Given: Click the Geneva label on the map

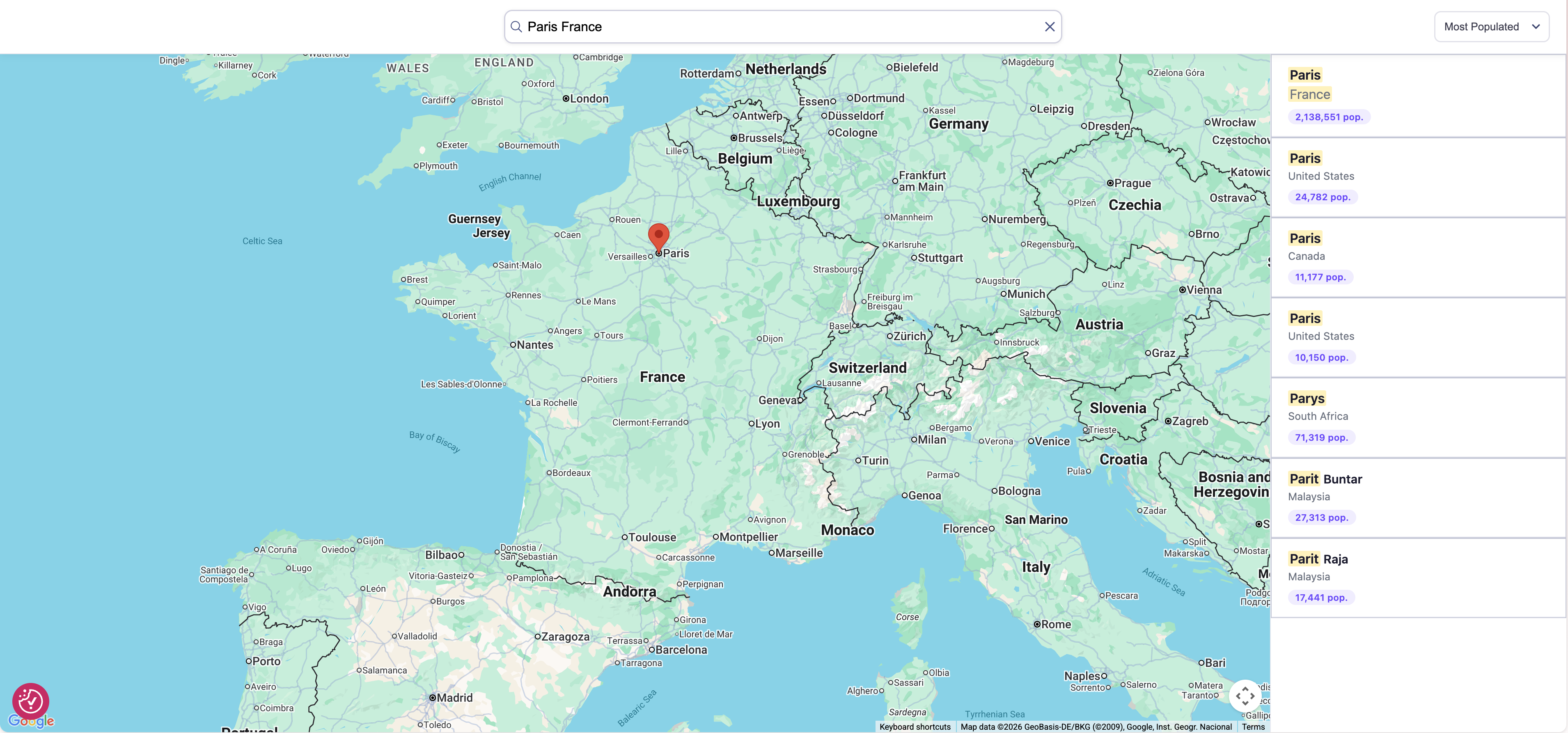Looking at the screenshot, I should point(777,400).
